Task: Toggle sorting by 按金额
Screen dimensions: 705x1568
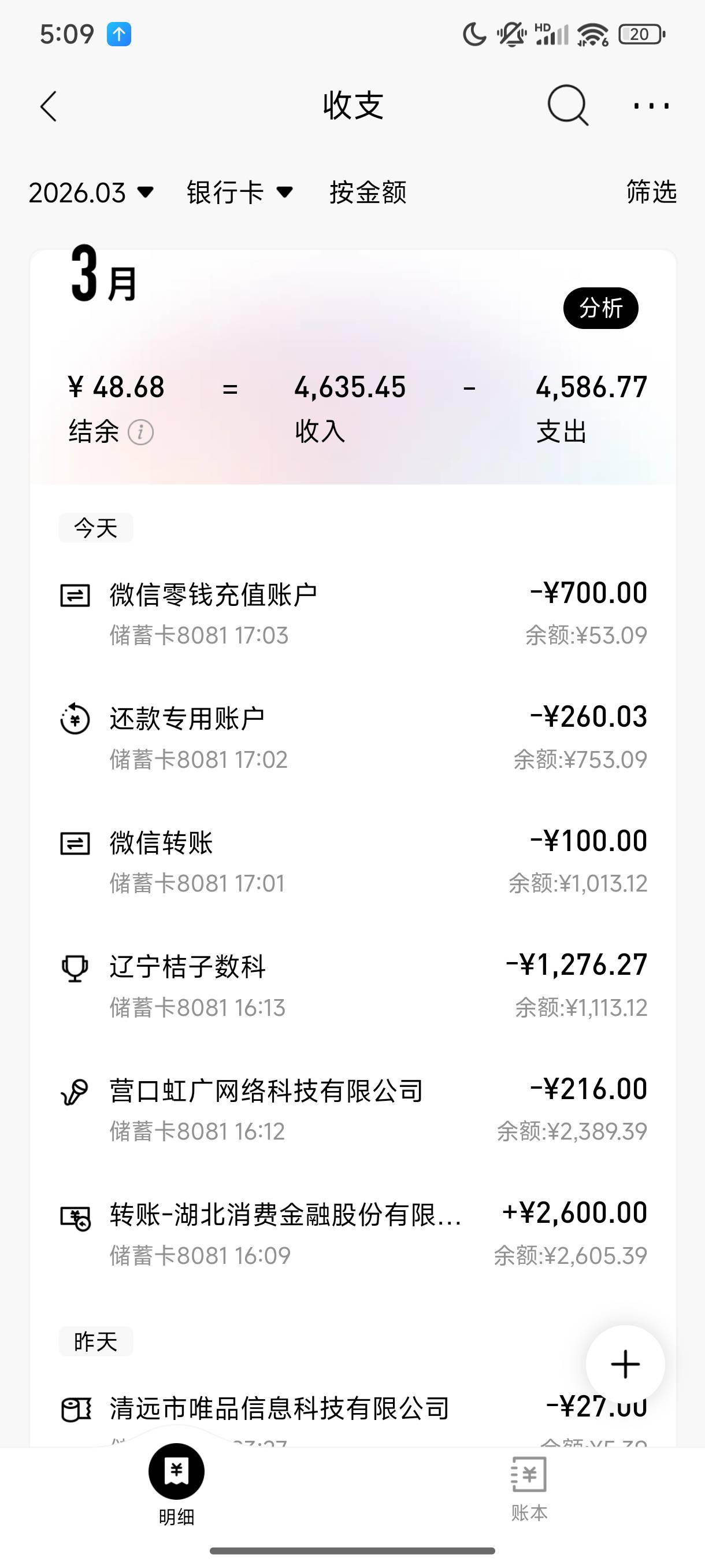Action: pos(368,193)
